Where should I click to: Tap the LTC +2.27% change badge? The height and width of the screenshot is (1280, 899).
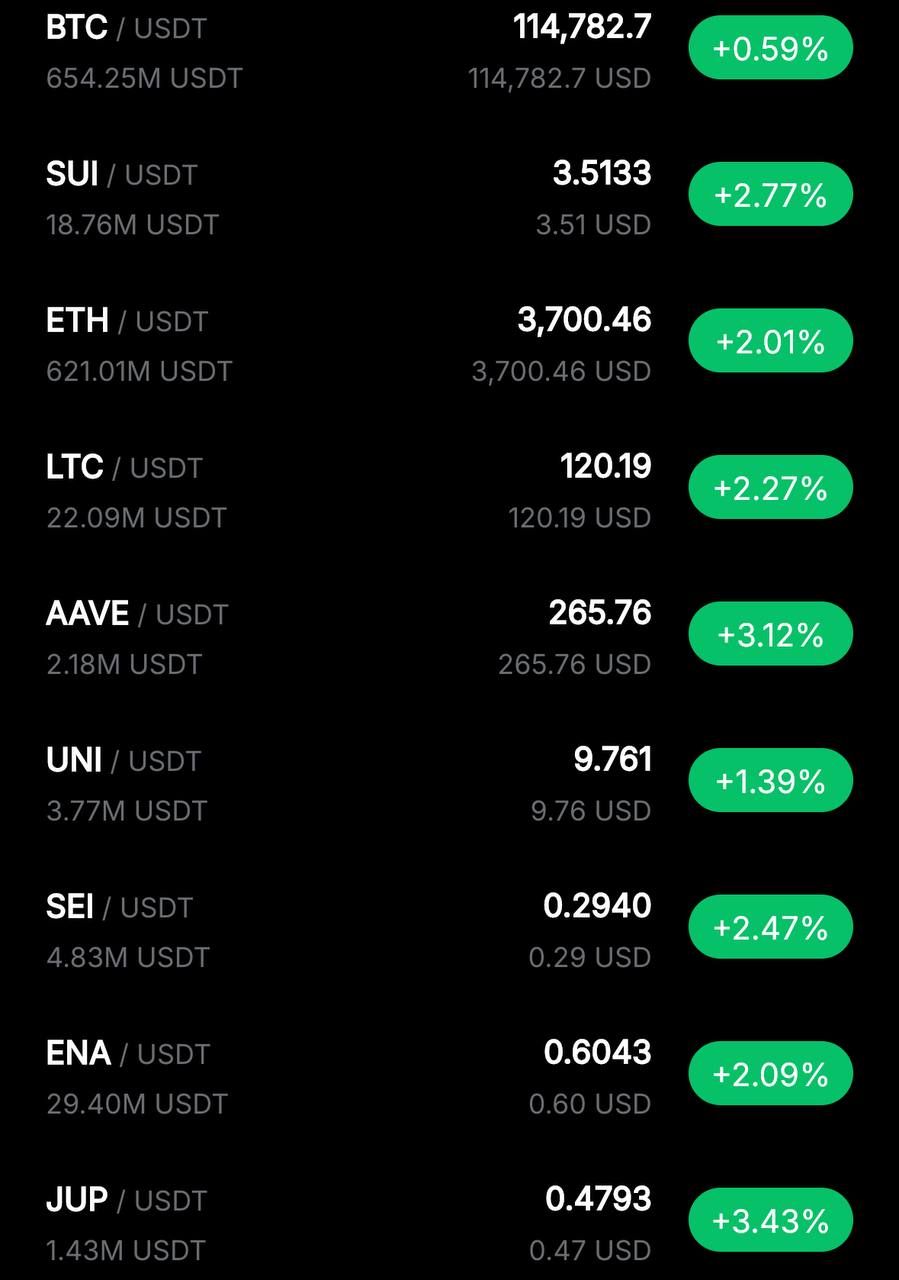coord(770,488)
